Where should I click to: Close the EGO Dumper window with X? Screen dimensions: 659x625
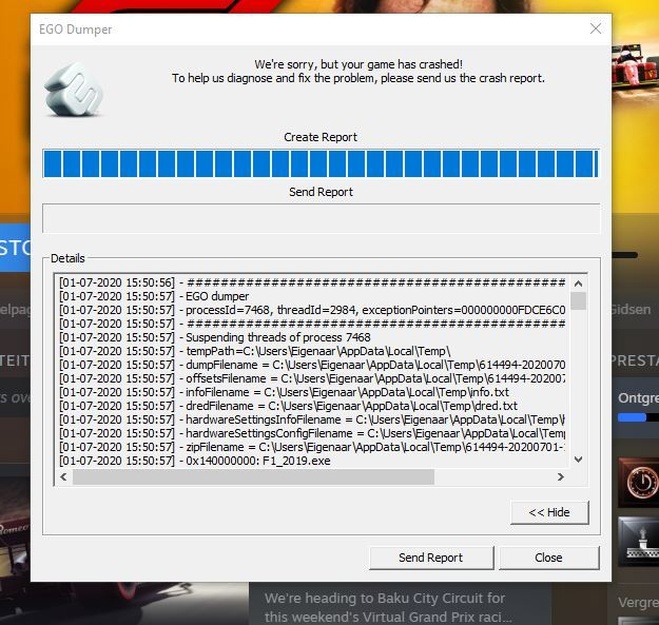point(596,29)
